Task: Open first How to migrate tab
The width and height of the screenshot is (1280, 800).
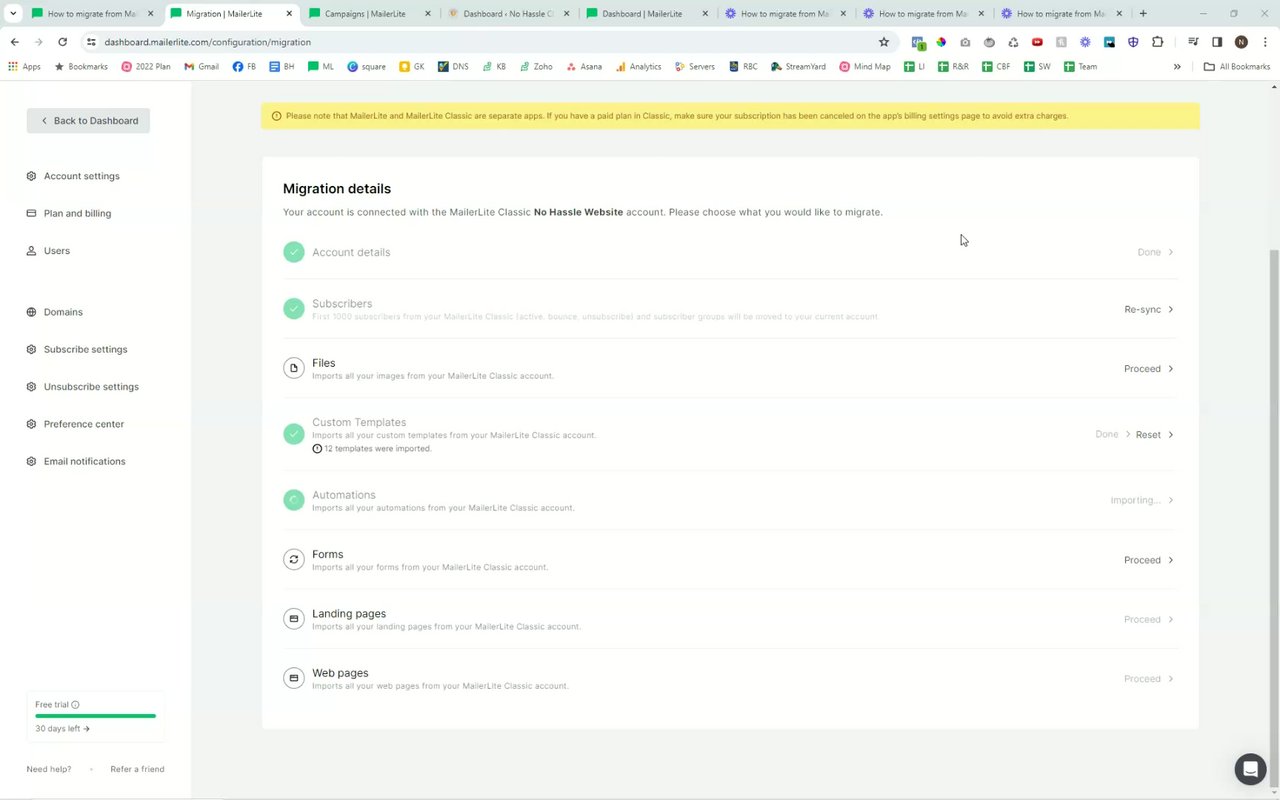Action: (x=92, y=14)
